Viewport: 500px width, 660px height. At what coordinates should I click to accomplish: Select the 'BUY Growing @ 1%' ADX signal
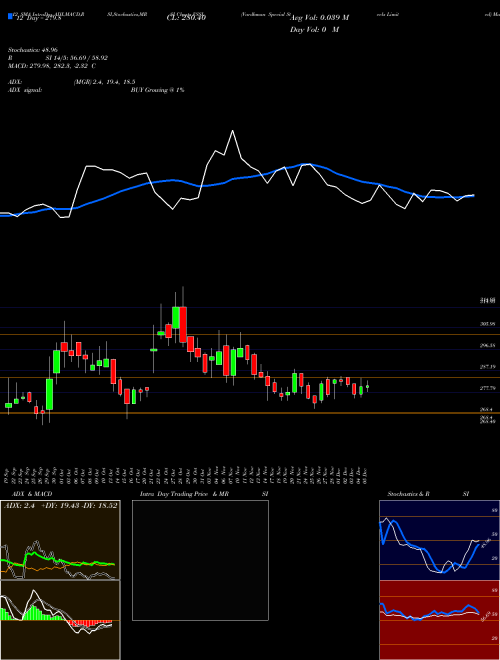(157, 90)
